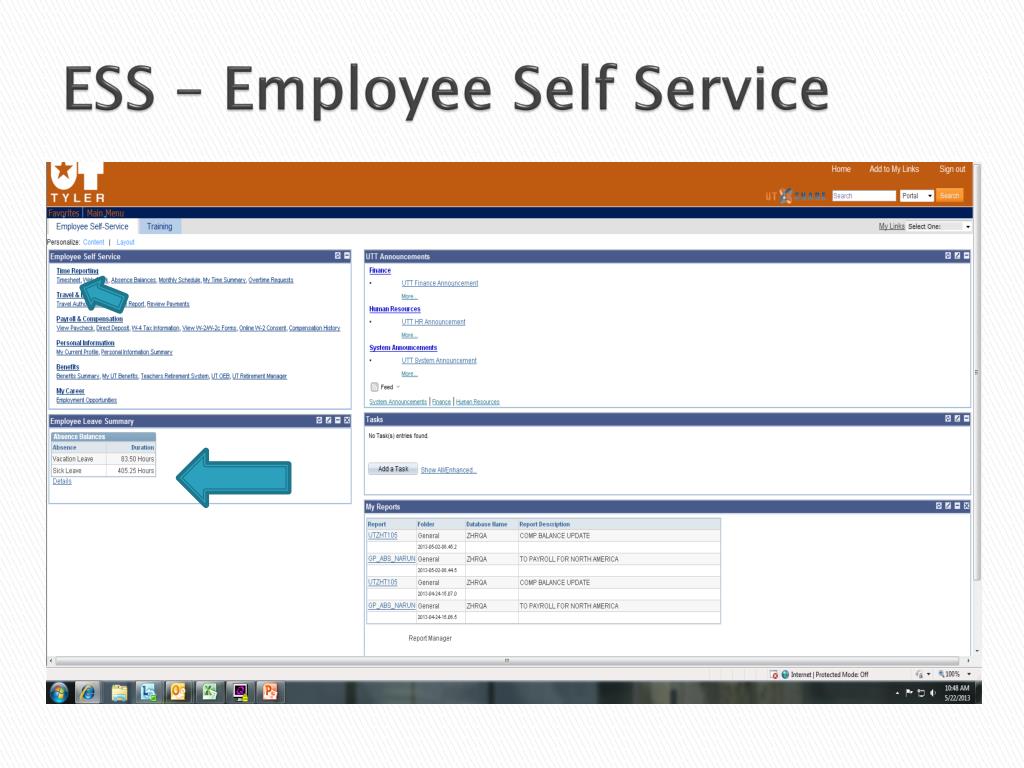Open Windows Start menu
Viewport: 1024px width, 768px height.
(59, 692)
